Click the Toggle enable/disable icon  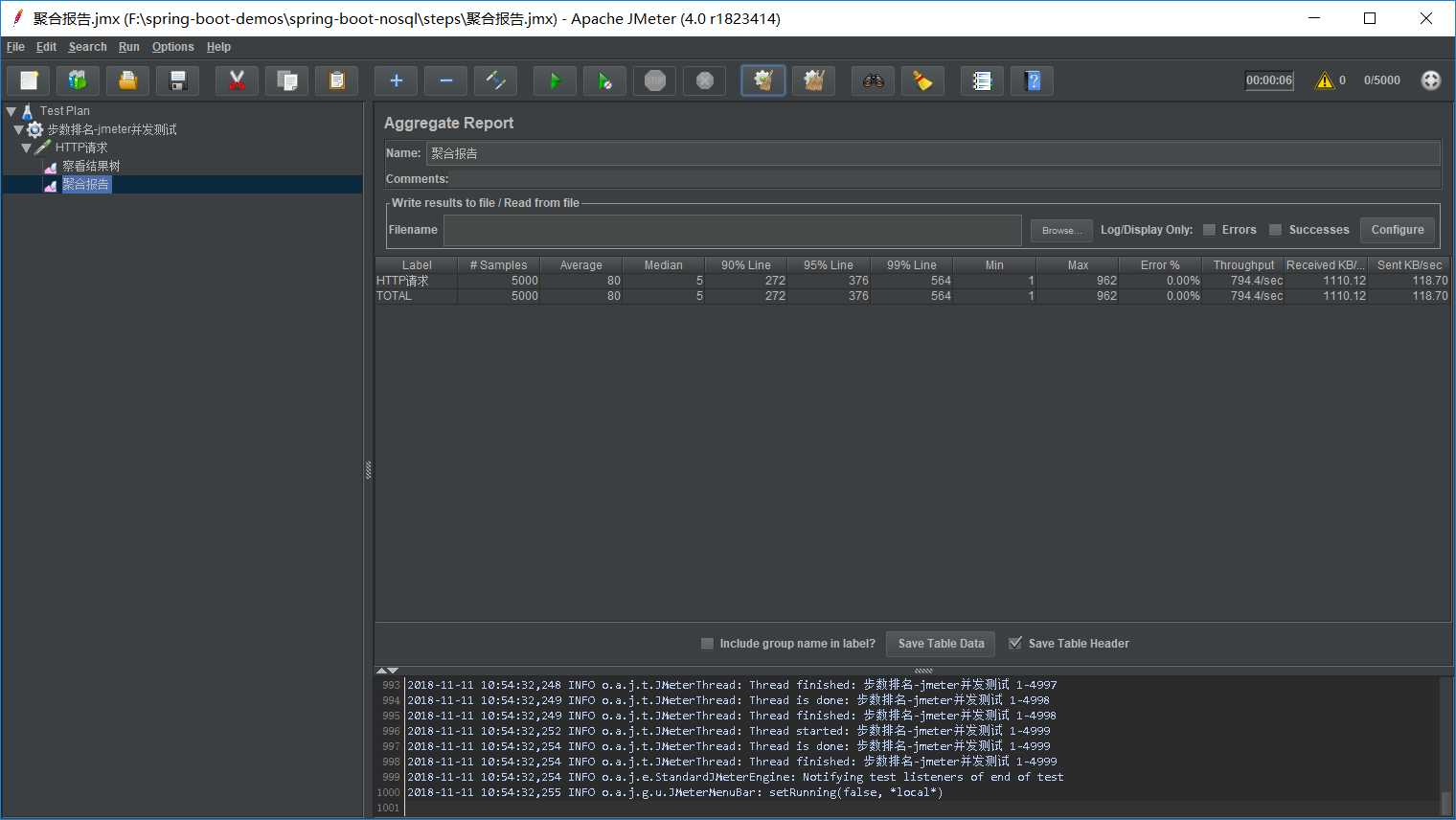[495, 80]
